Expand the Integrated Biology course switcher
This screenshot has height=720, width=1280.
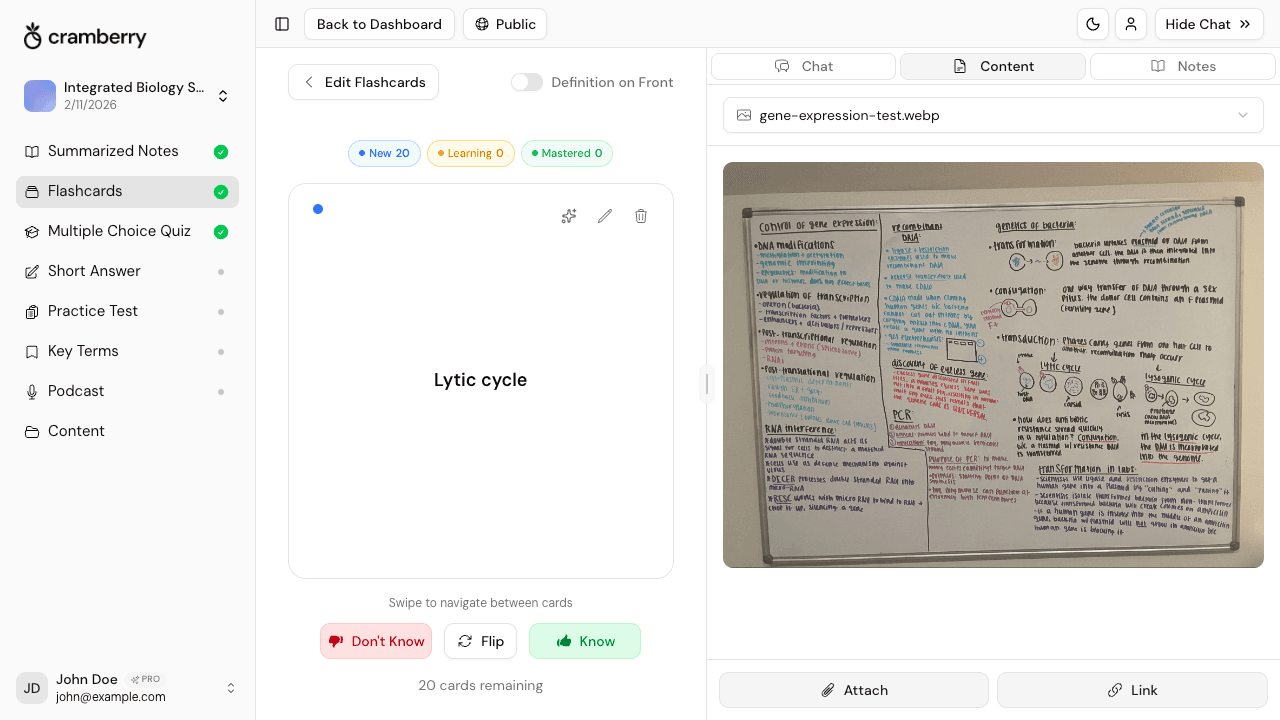223,95
